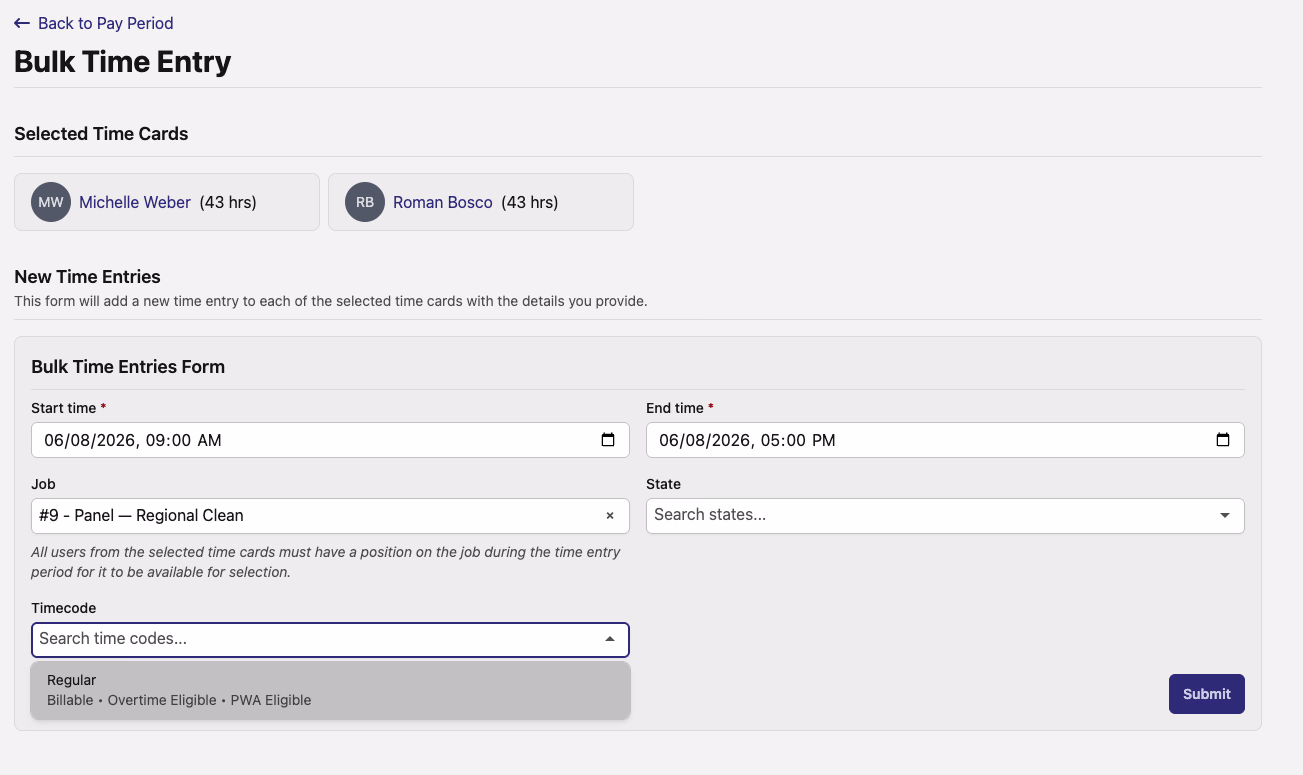The height and width of the screenshot is (775, 1303).
Task: Click the RB avatar circle
Action: (365, 202)
